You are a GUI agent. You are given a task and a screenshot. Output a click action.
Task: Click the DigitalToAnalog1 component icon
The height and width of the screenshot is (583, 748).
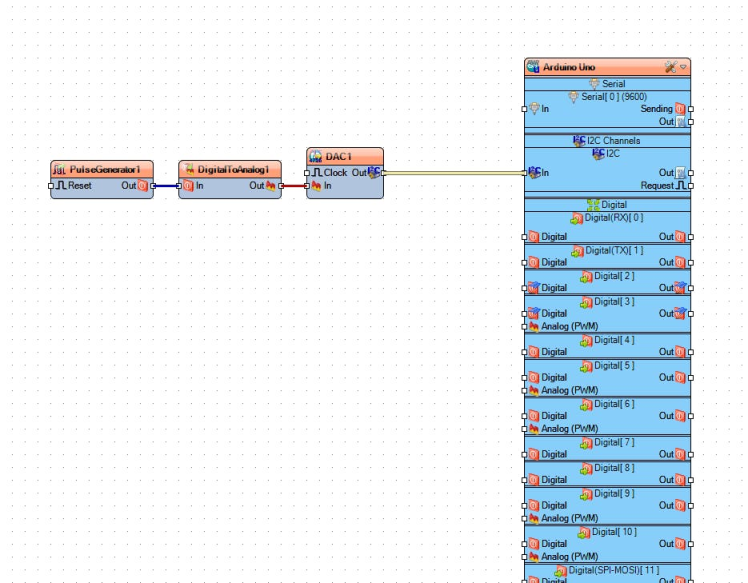(x=188, y=169)
